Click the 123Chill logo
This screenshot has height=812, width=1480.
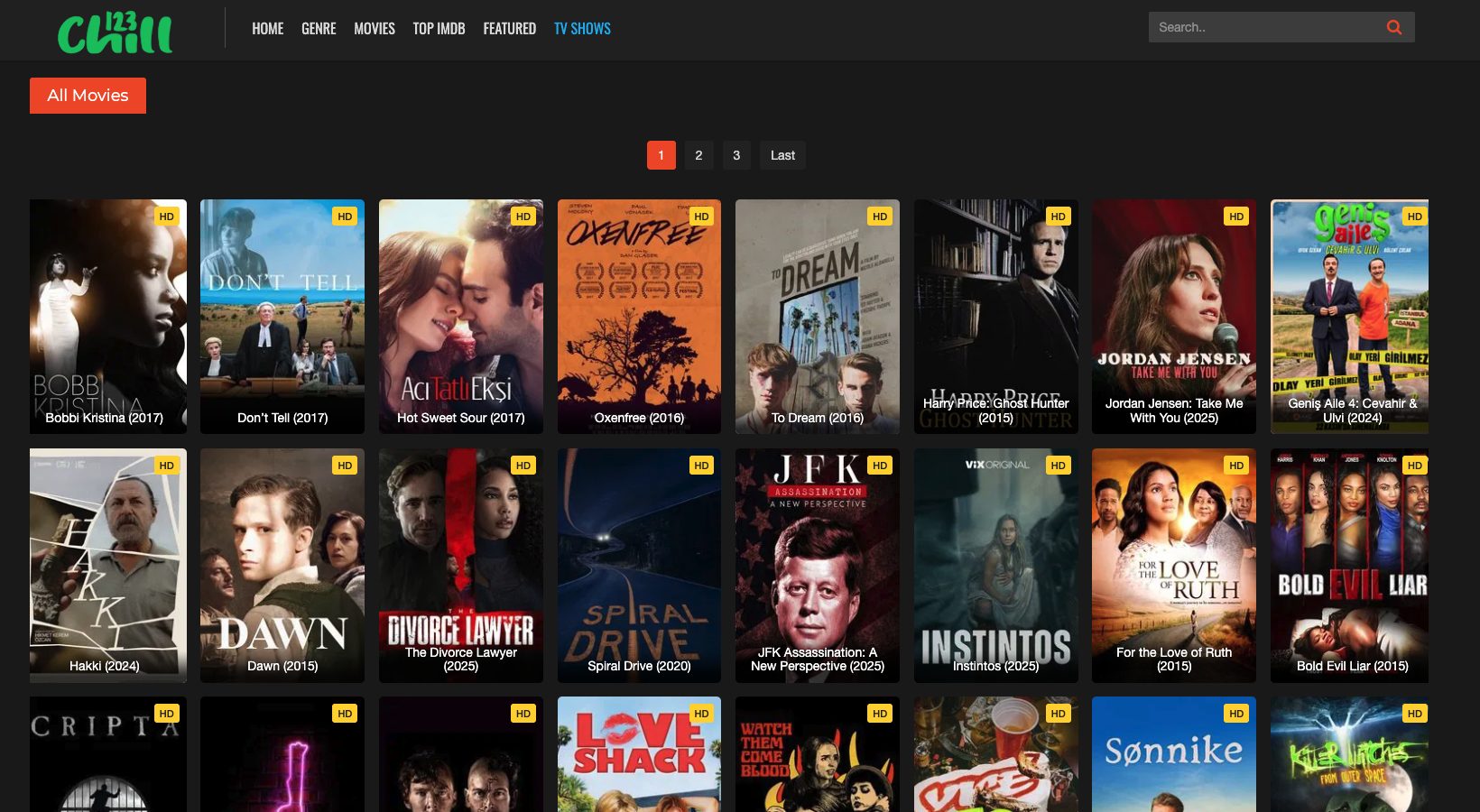coord(115,32)
